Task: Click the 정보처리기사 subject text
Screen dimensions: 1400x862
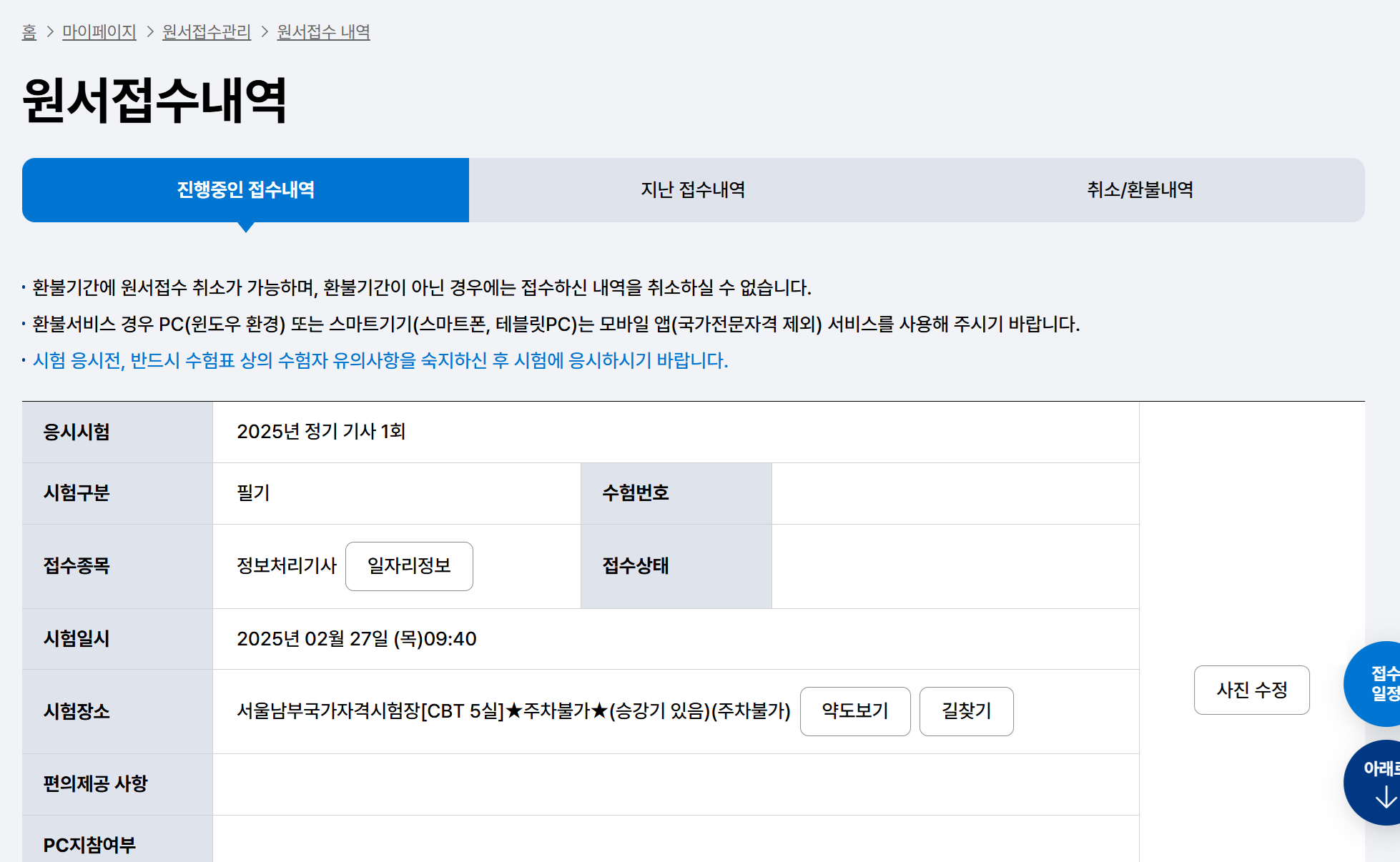Action: tap(286, 566)
